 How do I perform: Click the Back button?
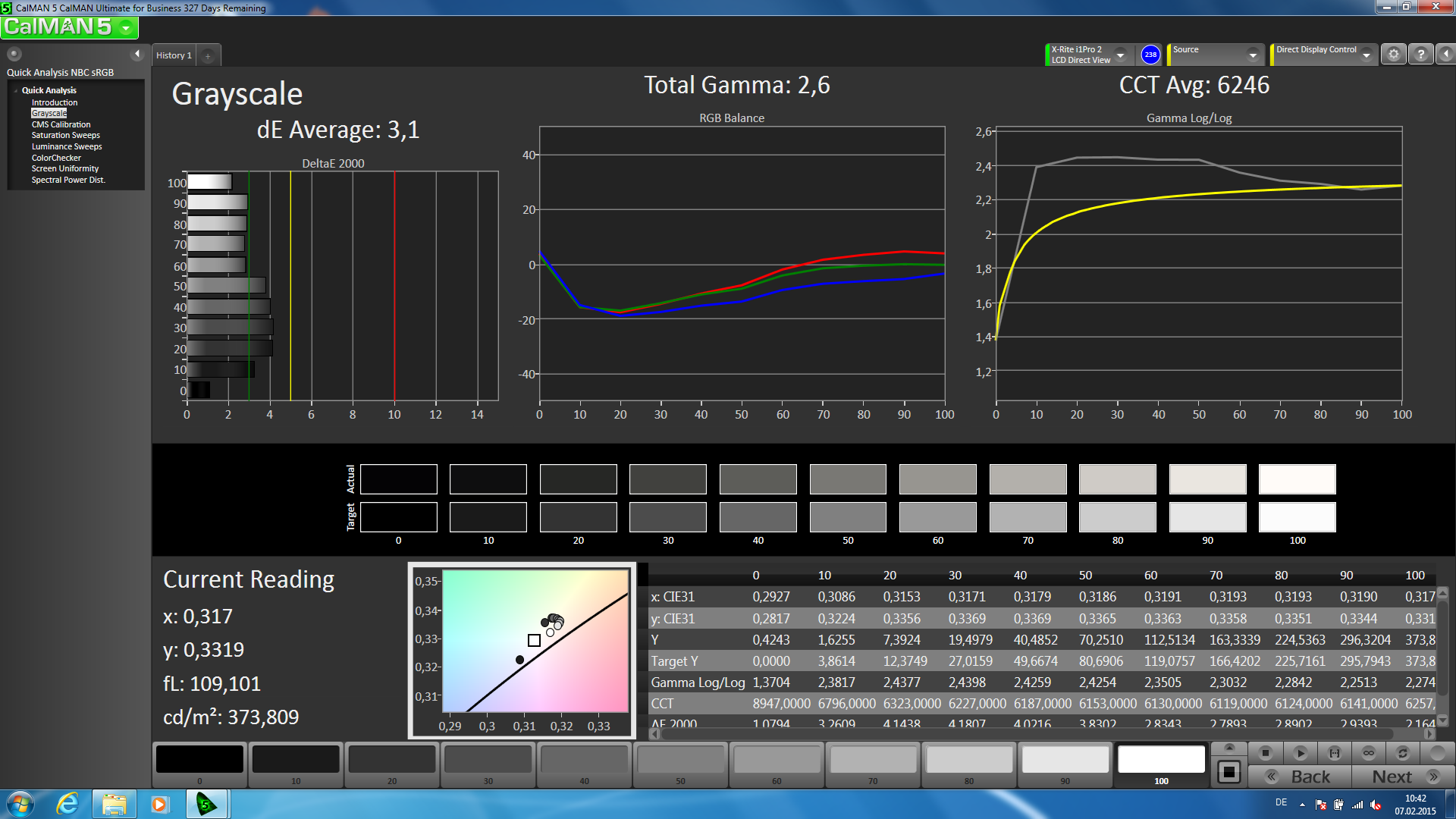tap(1300, 777)
